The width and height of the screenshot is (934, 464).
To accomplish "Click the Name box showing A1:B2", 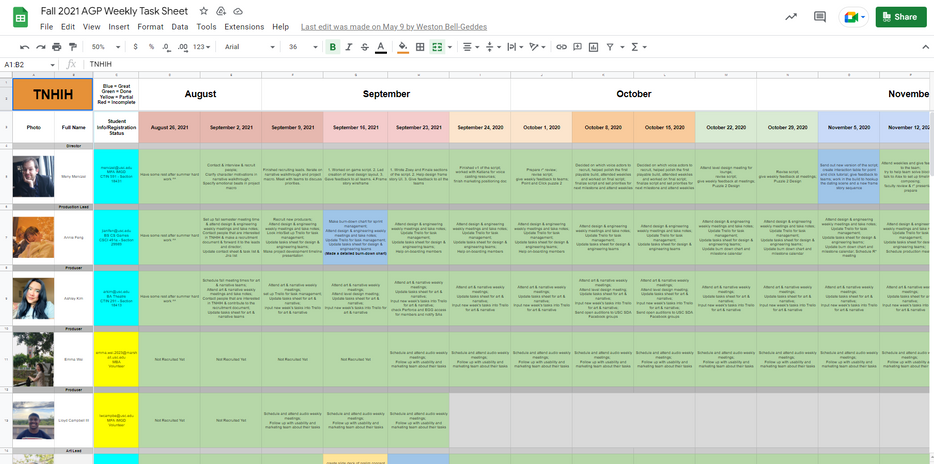I will 25,64.
